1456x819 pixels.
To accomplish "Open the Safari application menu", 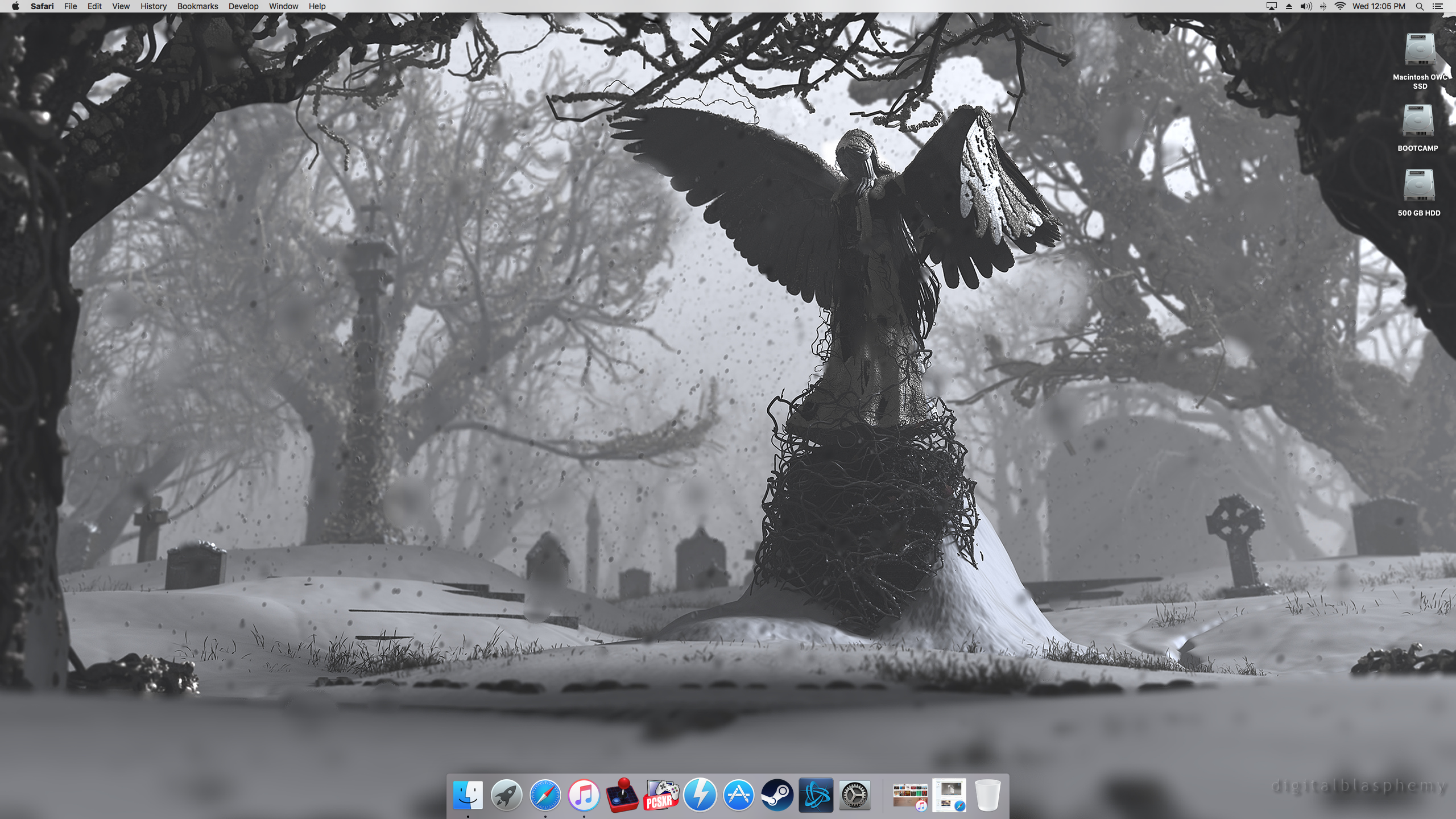I will (x=42, y=6).
